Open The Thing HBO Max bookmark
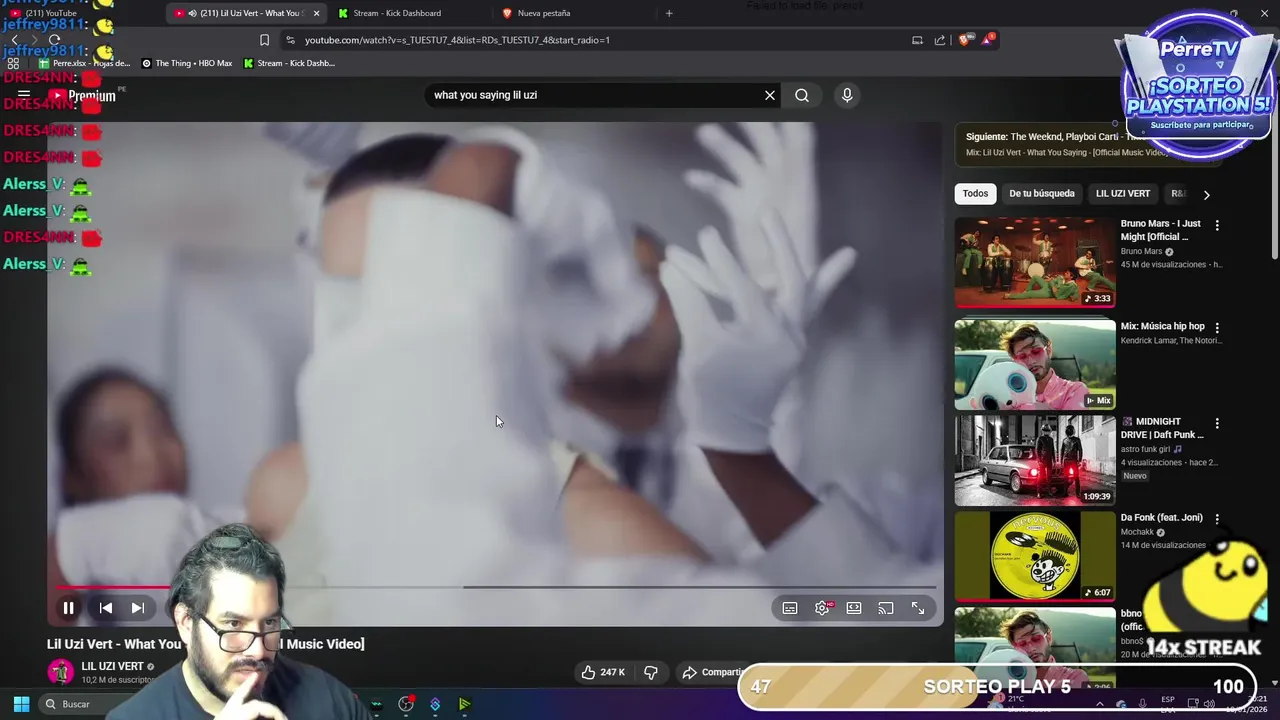This screenshot has width=1280, height=720. pyautogui.click(x=187, y=63)
